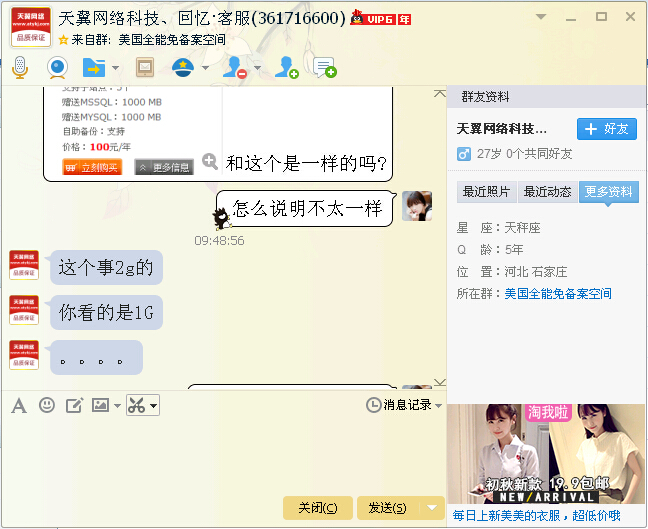Expand the send button options arrow
Image resolution: width=648 pixels, height=529 pixels.
click(x=432, y=507)
